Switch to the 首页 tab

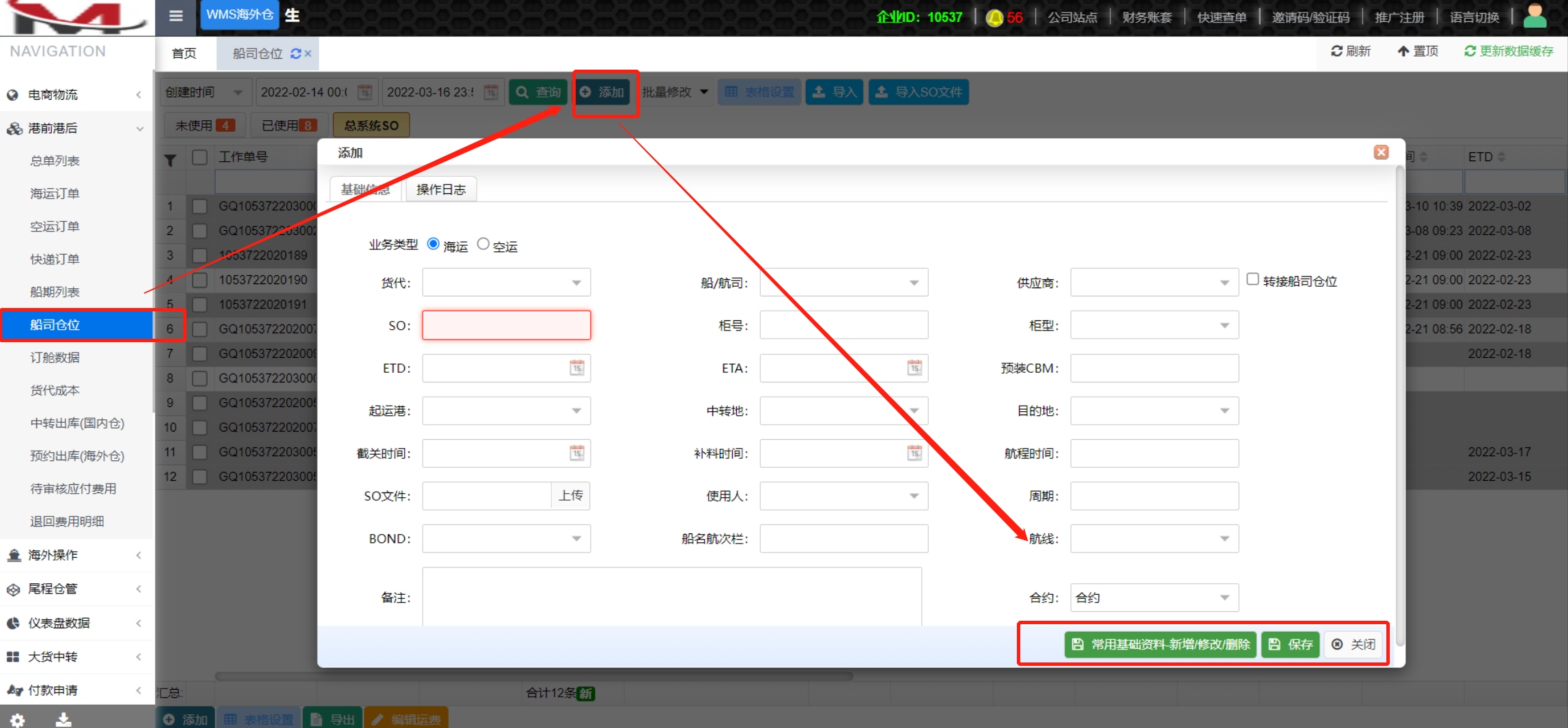click(184, 53)
